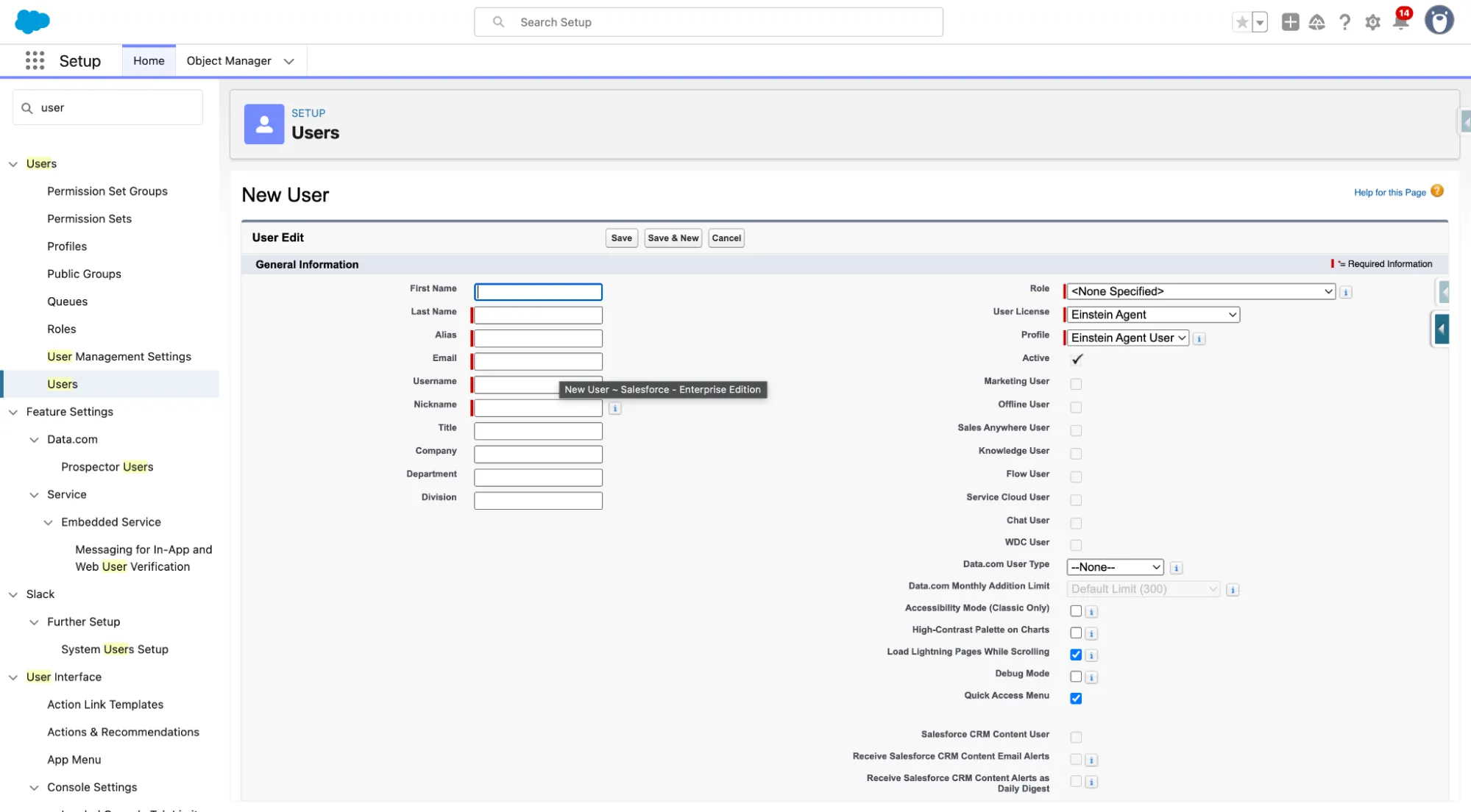Click the Last Name input field
Screen dimensions: 1471x812
[x=538, y=315]
